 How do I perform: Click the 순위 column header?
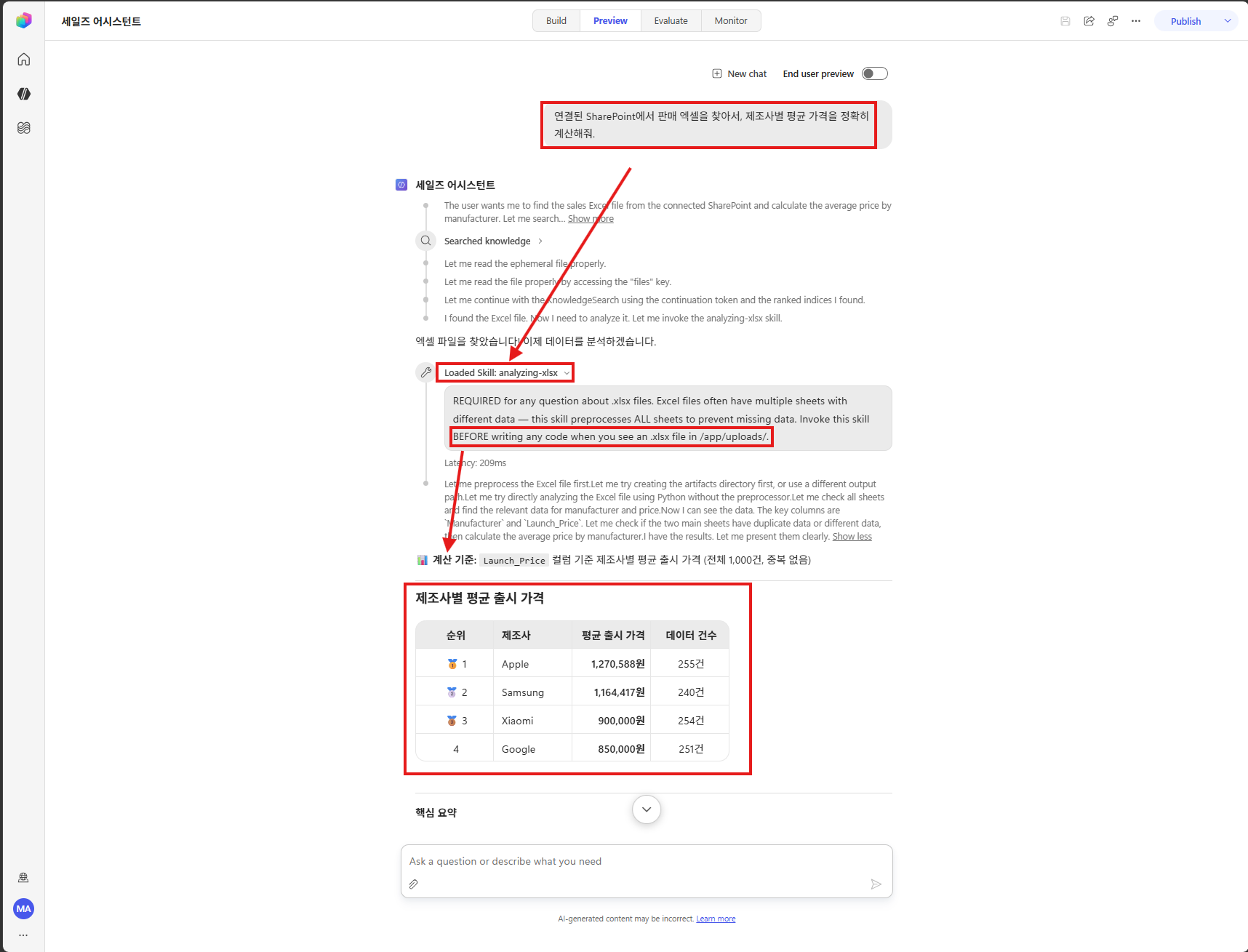coord(456,635)
